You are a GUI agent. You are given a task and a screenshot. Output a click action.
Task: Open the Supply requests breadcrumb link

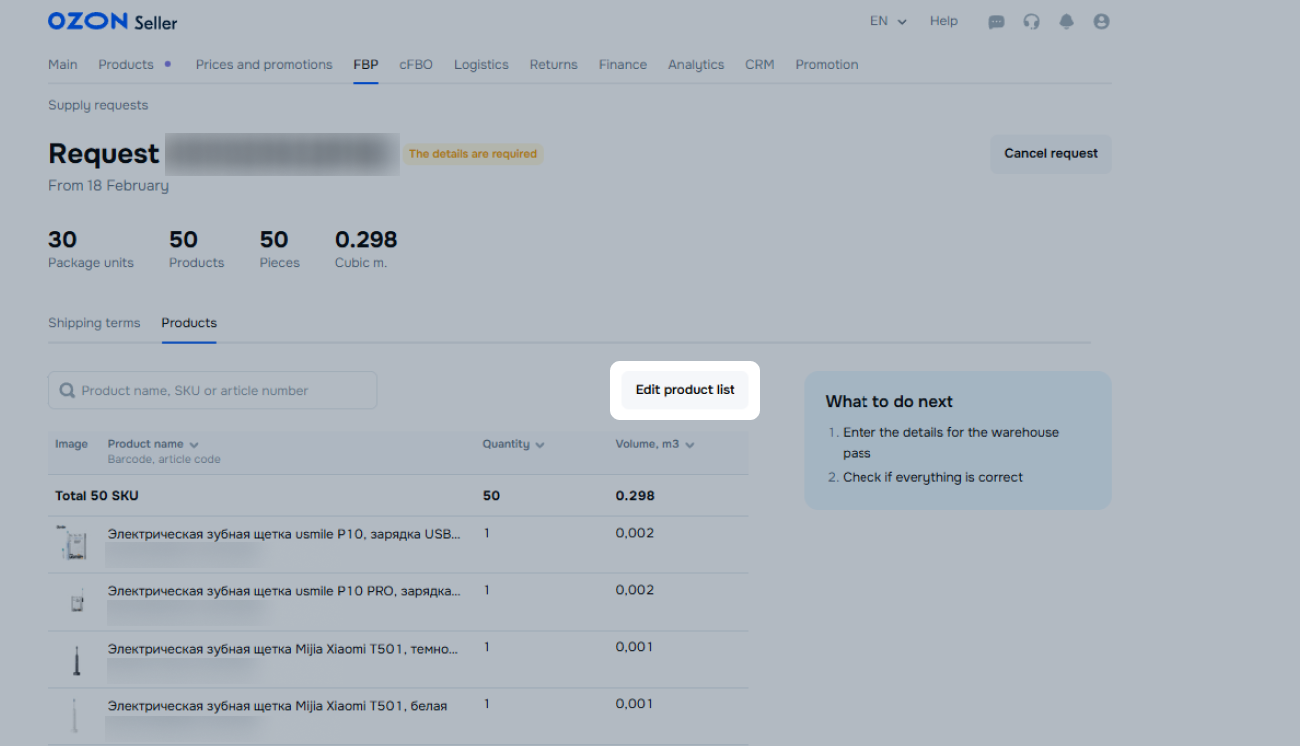tap(98, 105)
